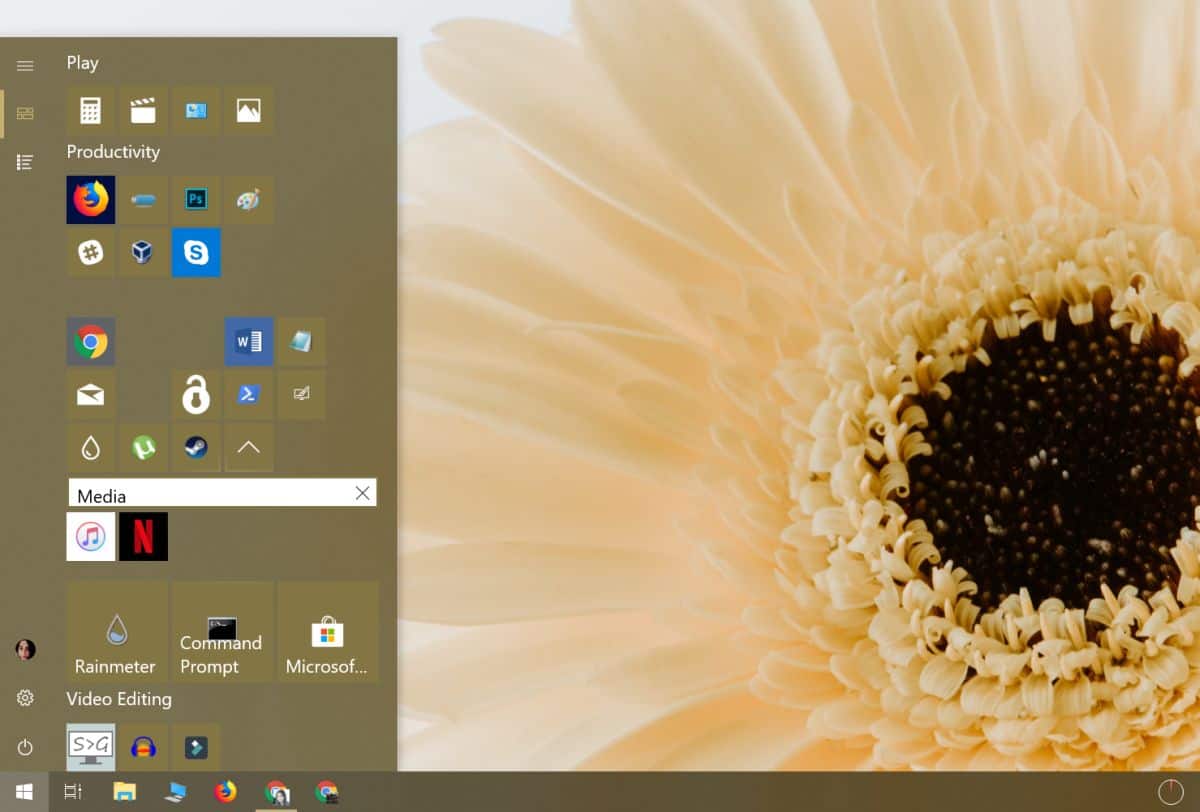Open the VirtualBox tile
Screen dimensions: 1200x812
pyautogui.click(x=143, y=252)
